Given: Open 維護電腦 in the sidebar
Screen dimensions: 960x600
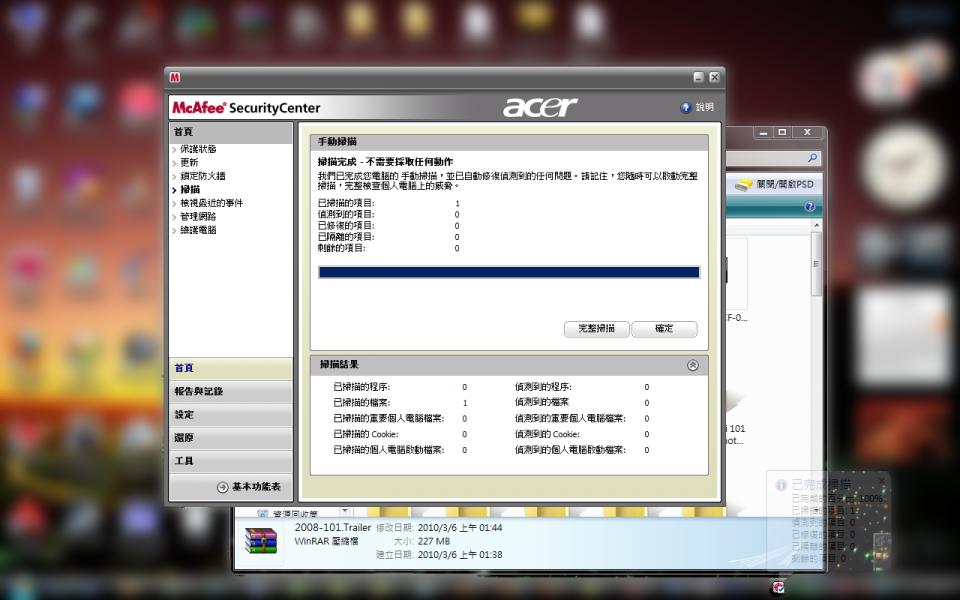Looking at the screenshot, I should (x=198, y=230).
